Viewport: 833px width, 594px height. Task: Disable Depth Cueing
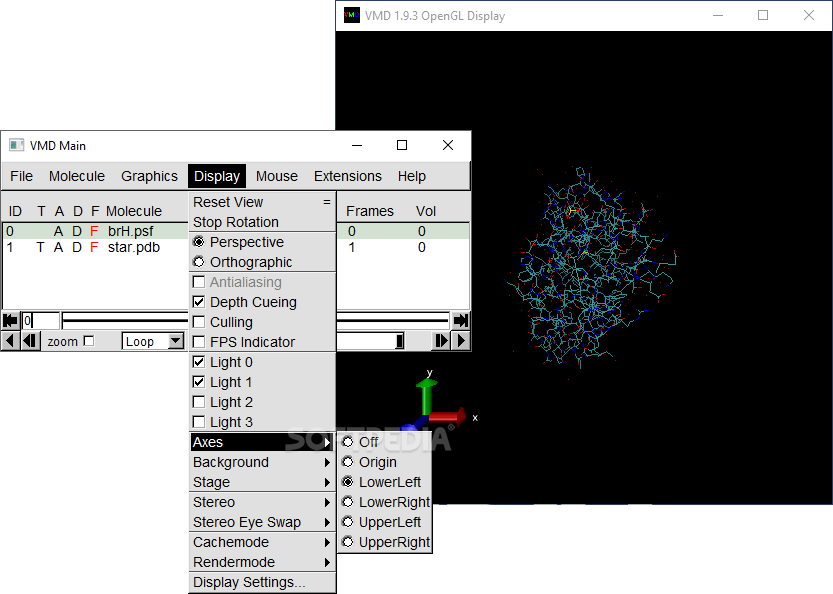pyautogui.click(x=199, y=302)
